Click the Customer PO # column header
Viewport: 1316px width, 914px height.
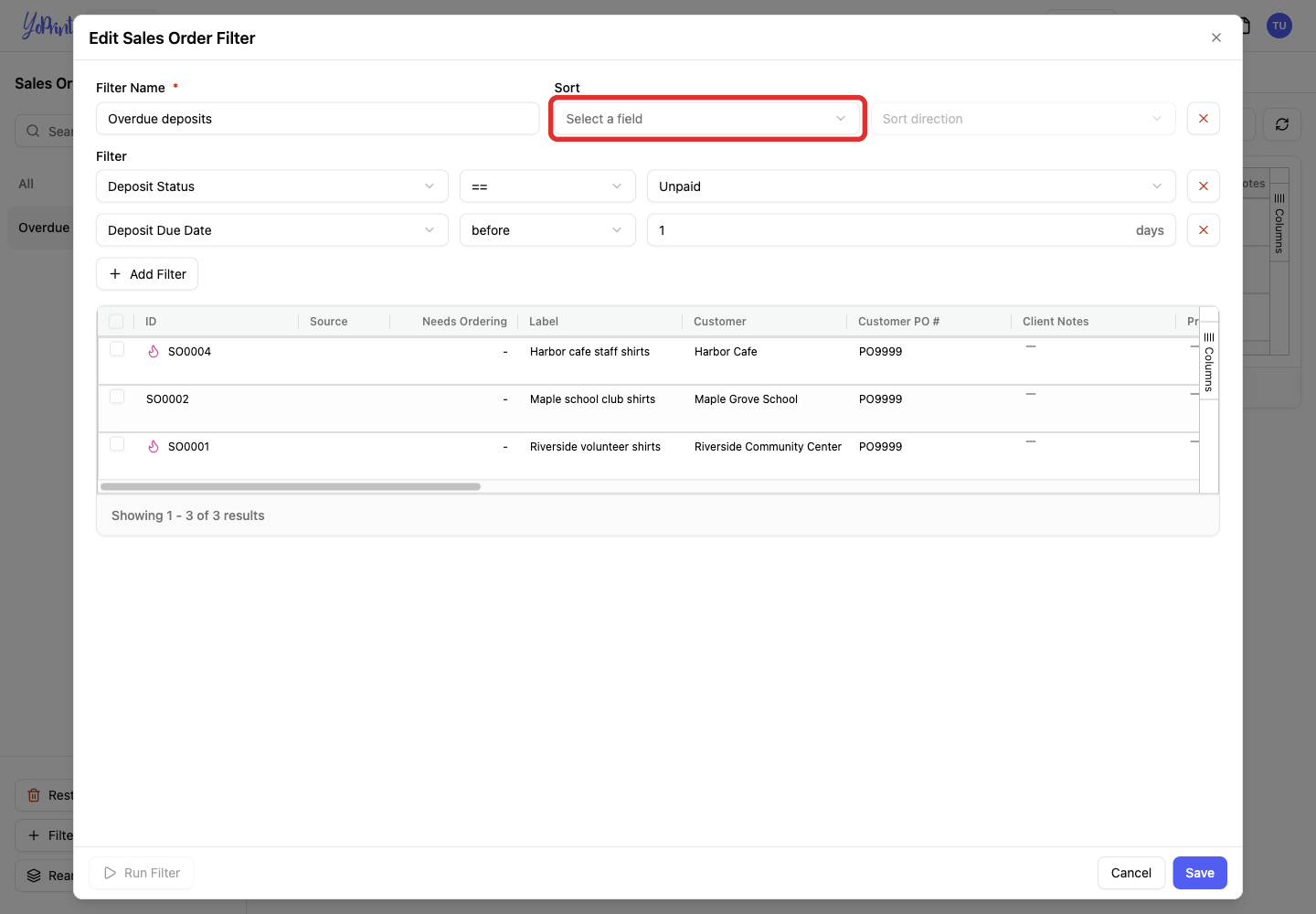pyautogui.click(x=898, y=322)
